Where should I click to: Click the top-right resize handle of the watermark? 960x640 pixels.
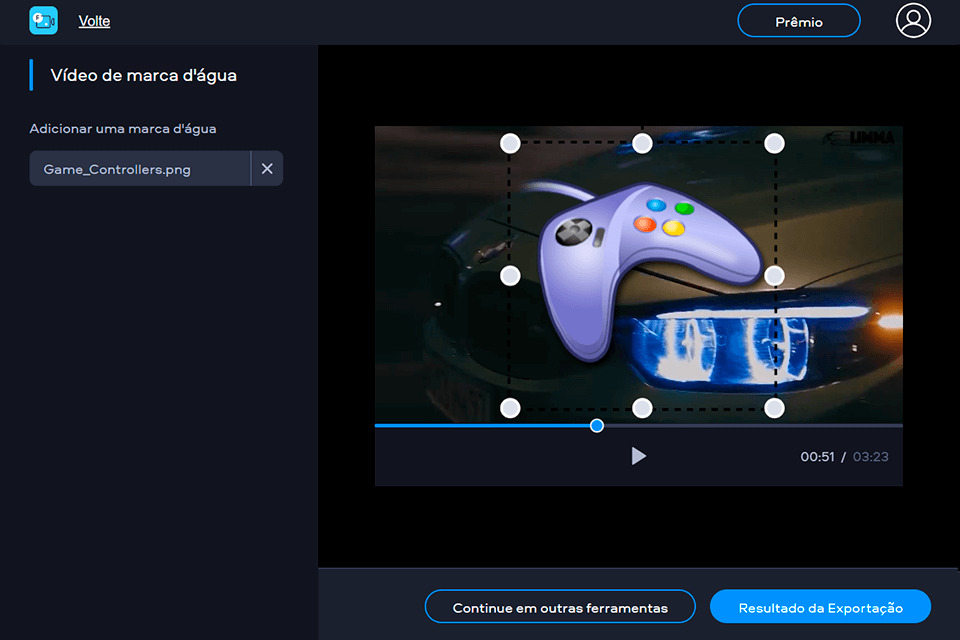[x=774, y=143]
